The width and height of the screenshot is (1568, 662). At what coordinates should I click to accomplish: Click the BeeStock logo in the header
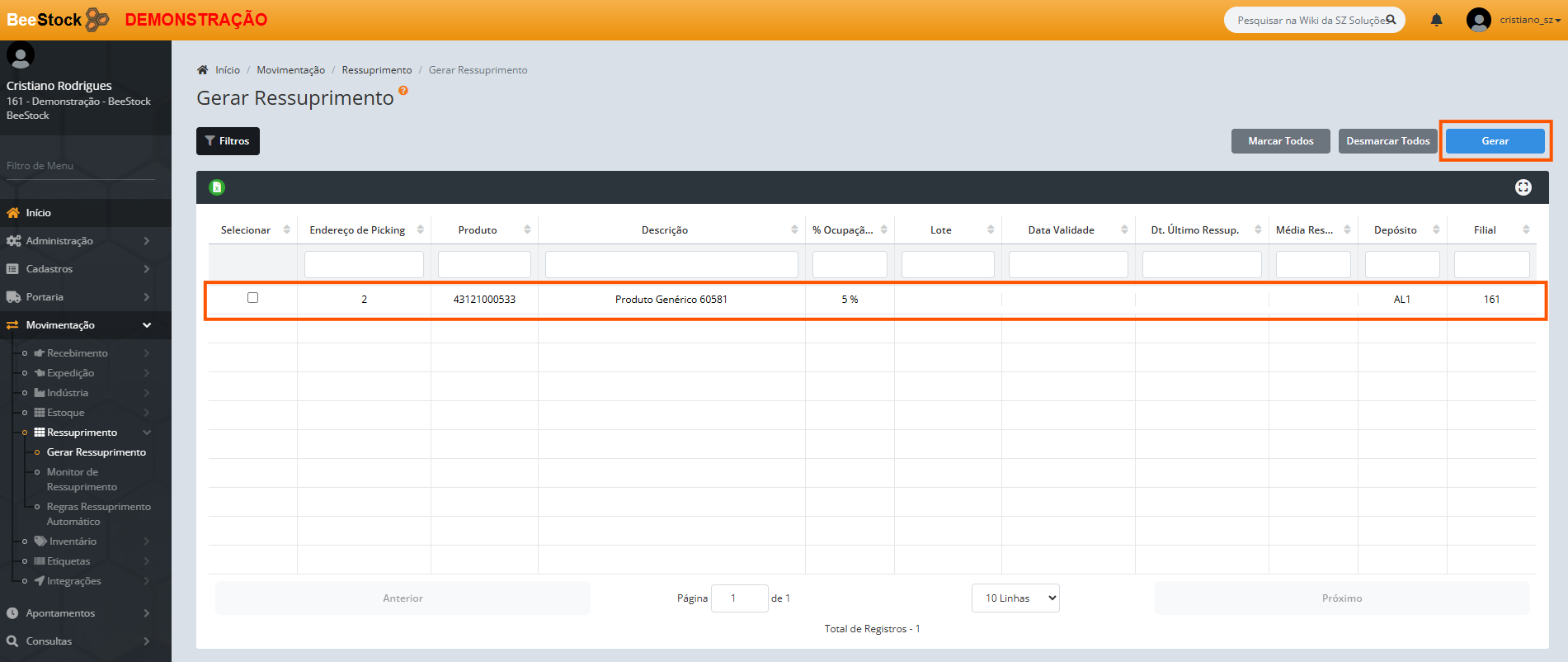click(x=58, y=20)
